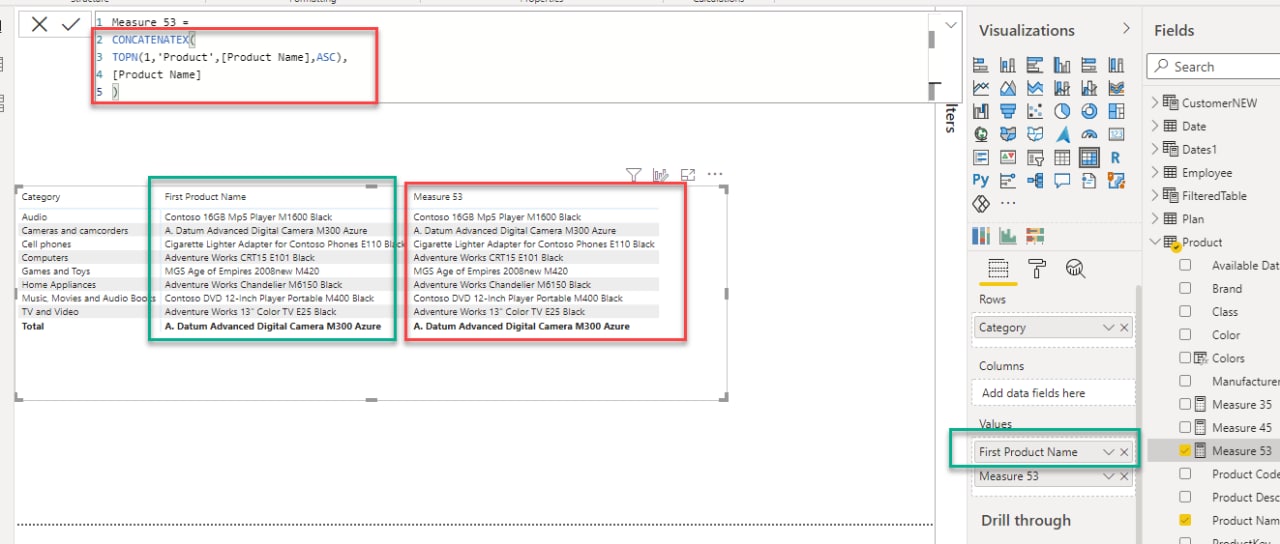This screenshot has height=544, width=1280.
Task: Select the Cell phones category row
Action: click(46, 244)
